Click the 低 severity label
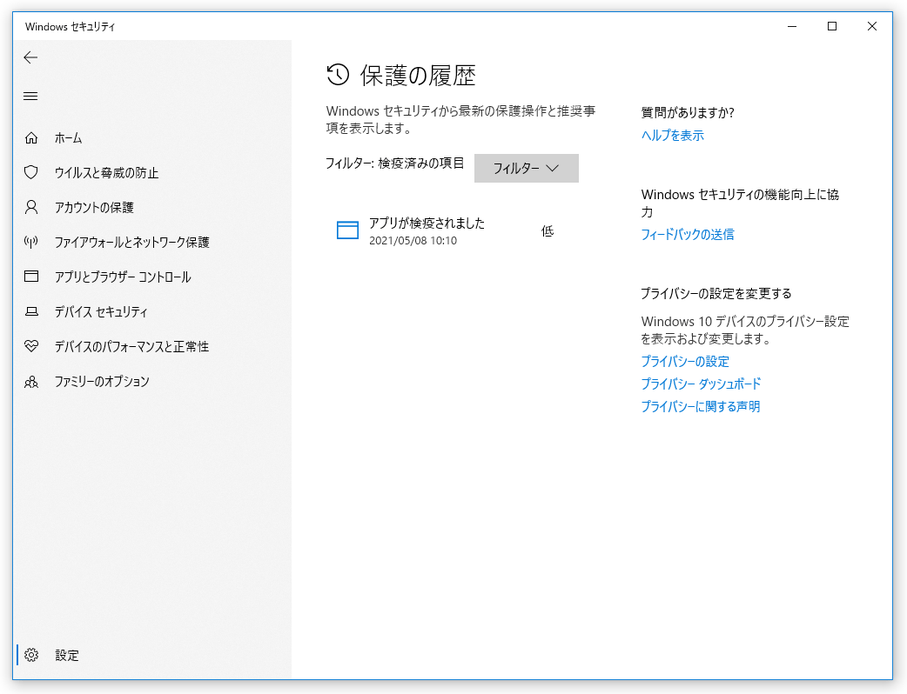The image size is (907, 694). (547, 231)
